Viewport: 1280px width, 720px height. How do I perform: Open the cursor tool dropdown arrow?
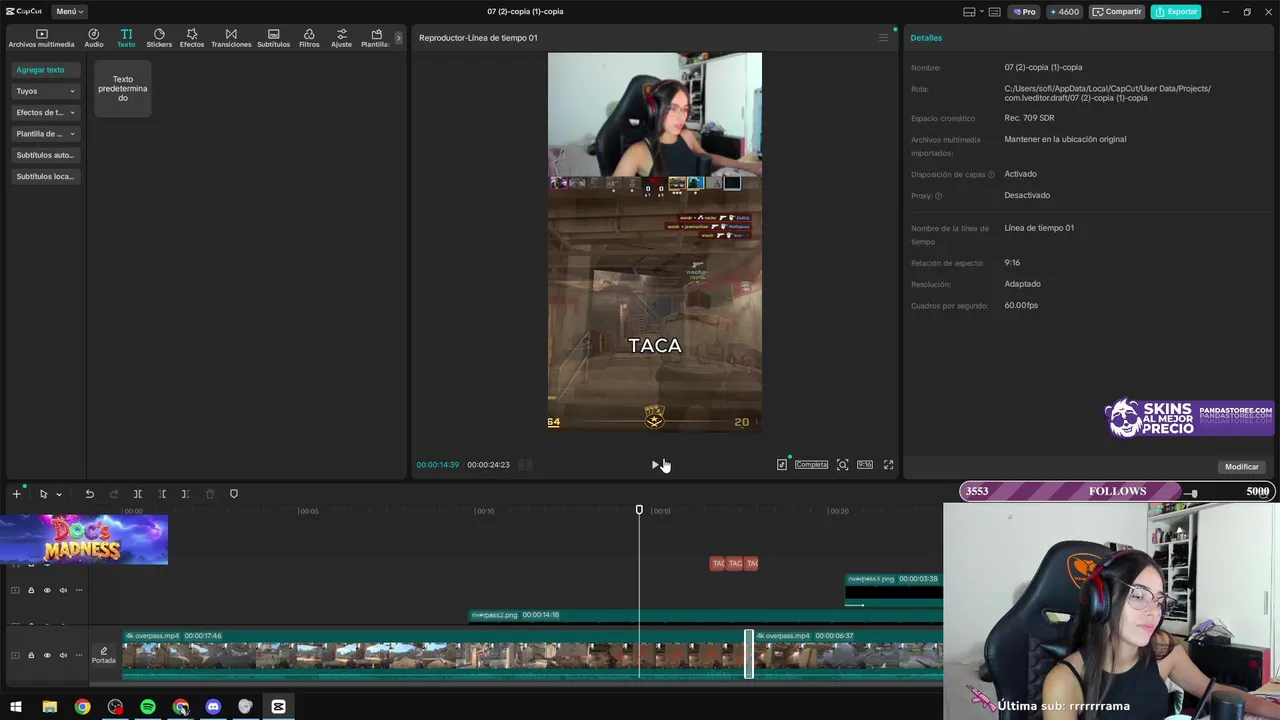59,494
